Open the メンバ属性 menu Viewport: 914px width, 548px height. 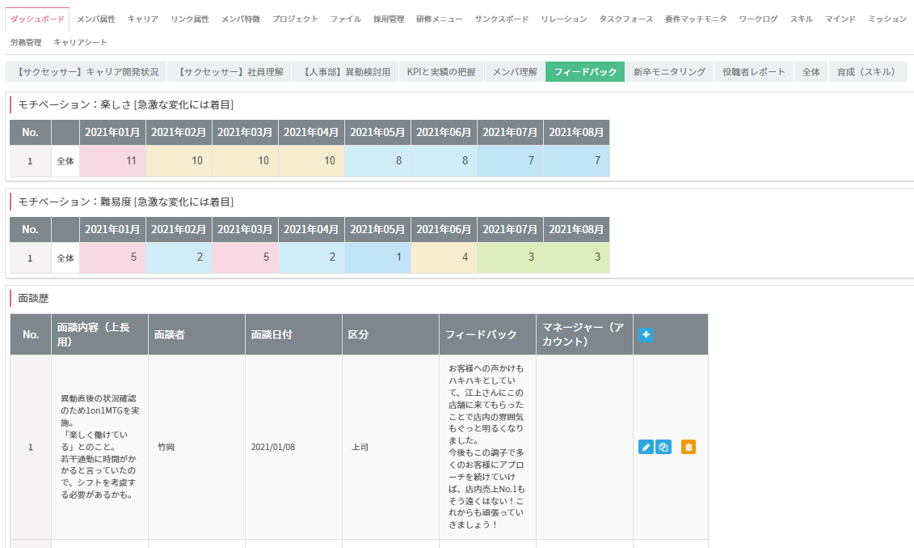(x=97, y=19)
